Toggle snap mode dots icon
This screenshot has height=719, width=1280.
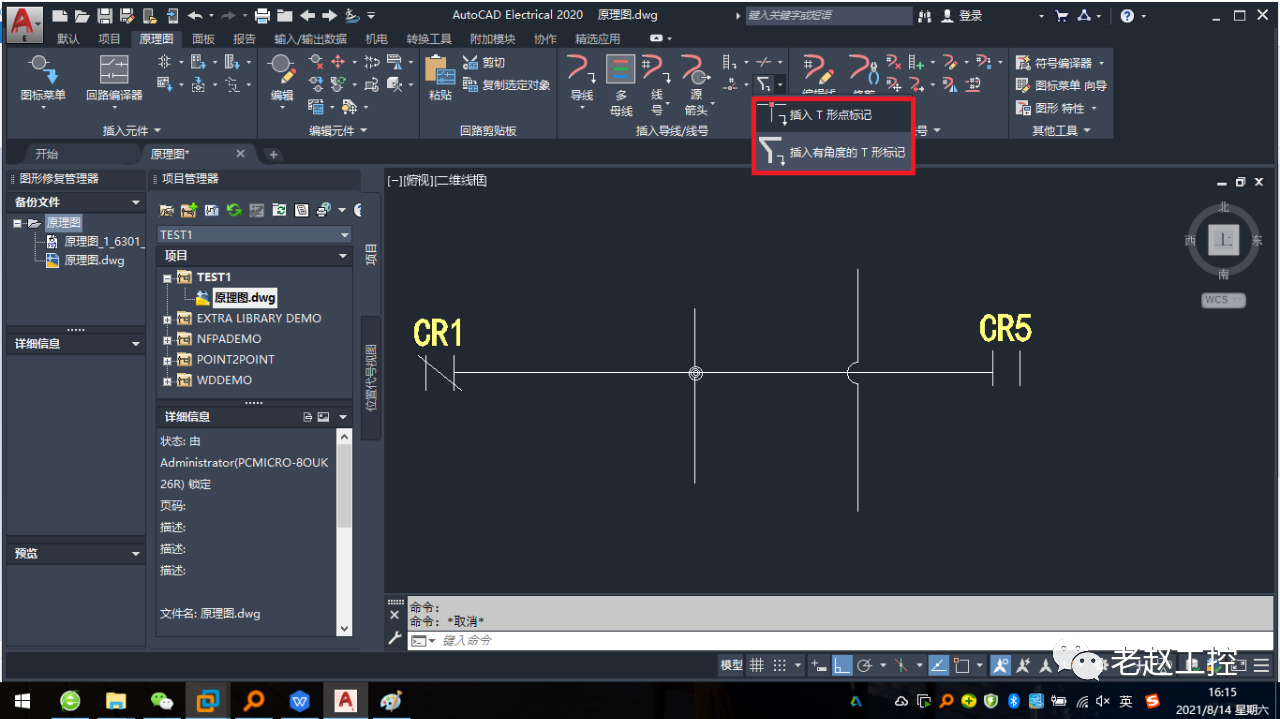pyautogui.click(x=780, y=665)
